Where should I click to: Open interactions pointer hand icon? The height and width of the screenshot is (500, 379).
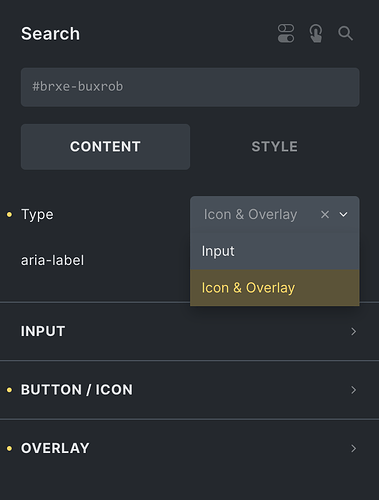[316, 34]
